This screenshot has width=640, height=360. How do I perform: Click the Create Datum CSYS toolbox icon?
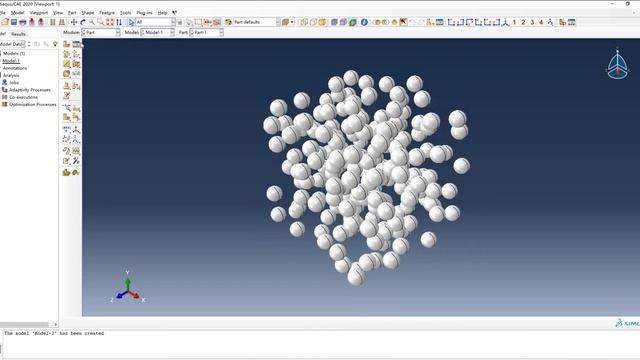point(76,139)
